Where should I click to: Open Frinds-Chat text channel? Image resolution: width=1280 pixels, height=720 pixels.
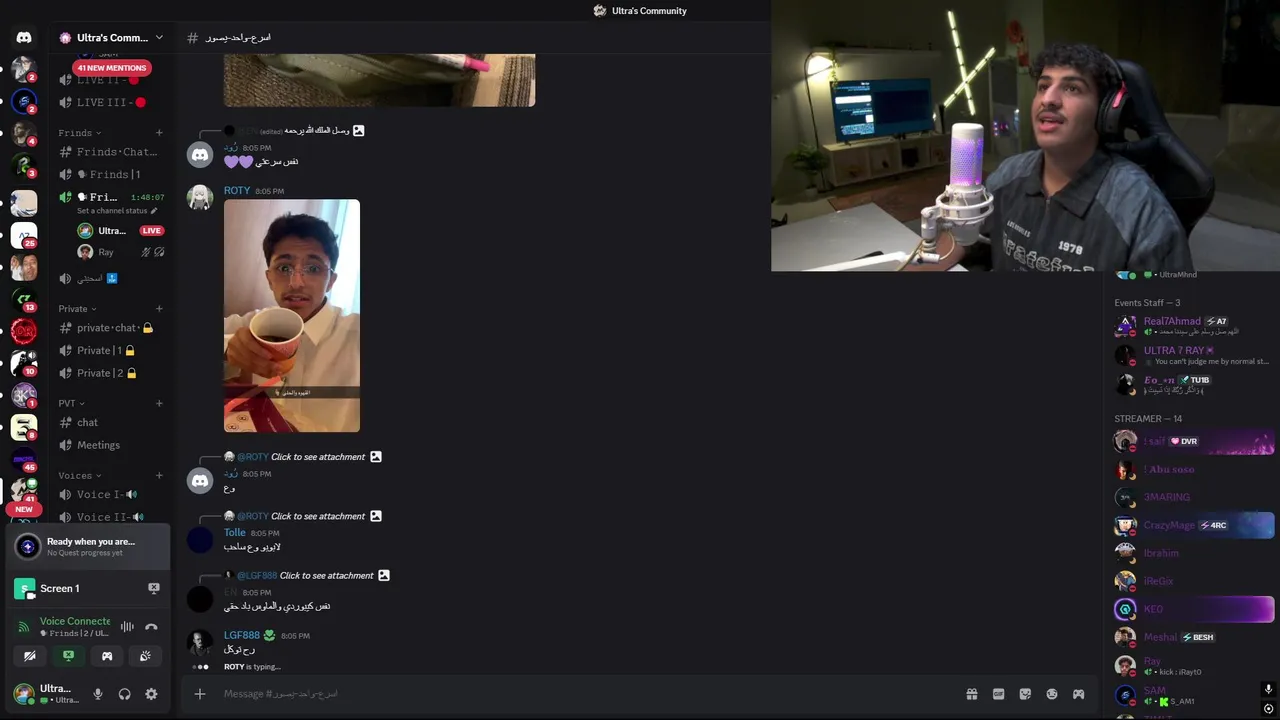point(110,152)
